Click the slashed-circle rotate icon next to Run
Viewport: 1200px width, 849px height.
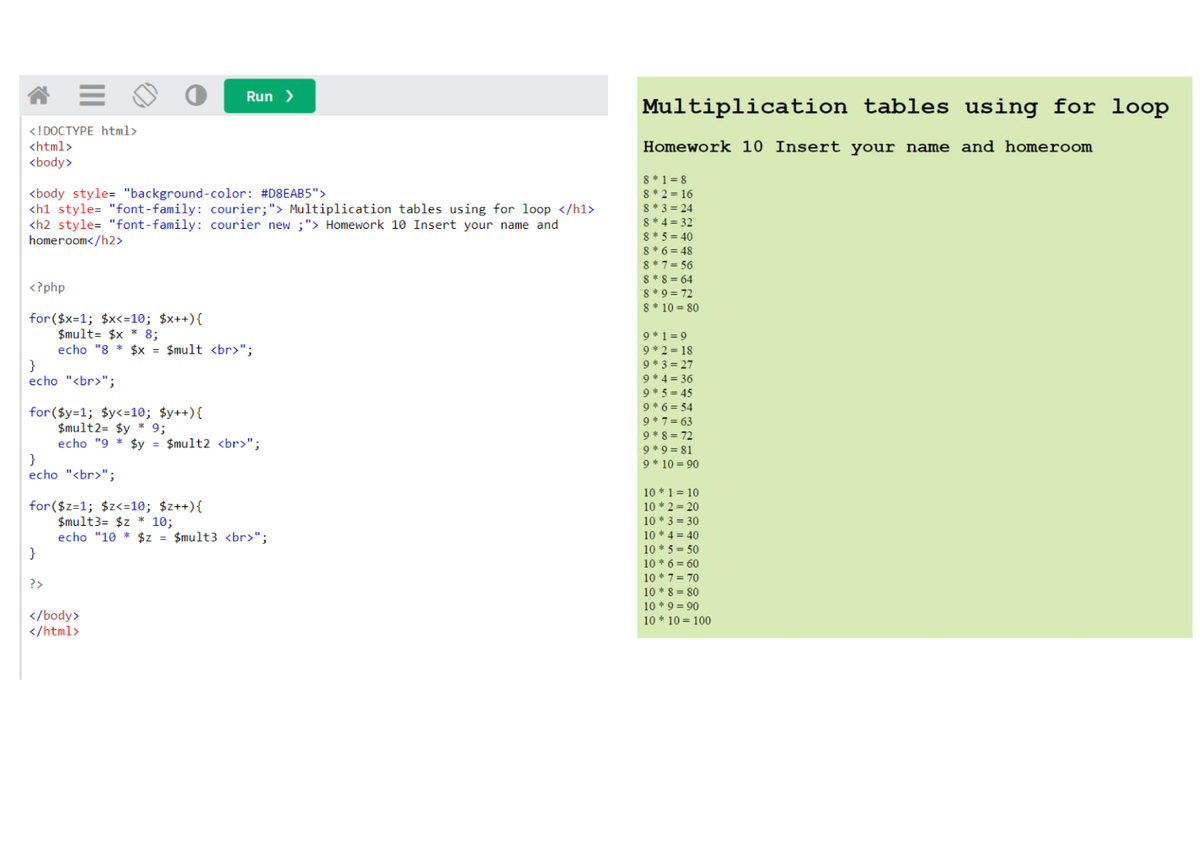[x=144, y=94]
